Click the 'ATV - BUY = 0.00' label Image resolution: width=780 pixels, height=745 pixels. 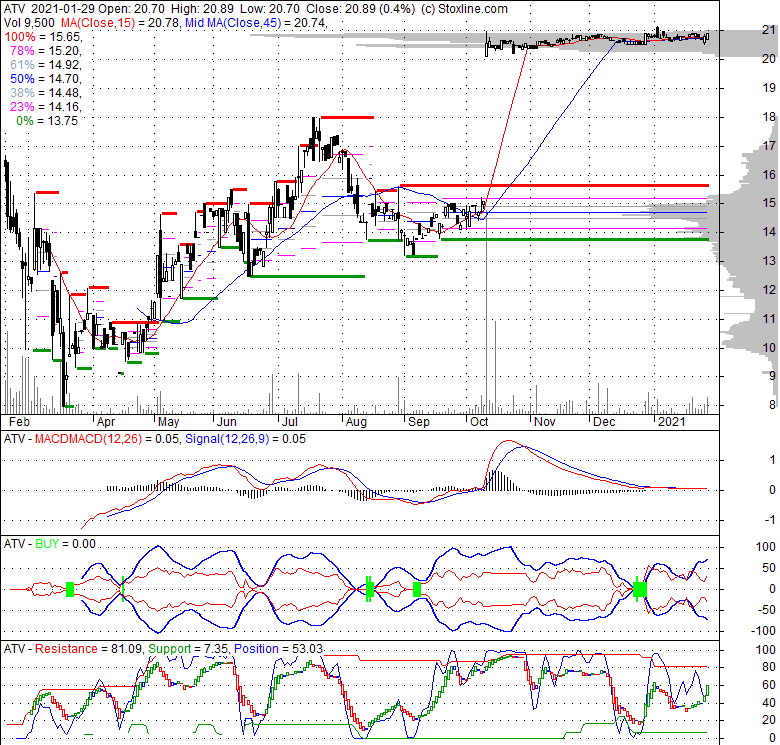pos(50,544)
